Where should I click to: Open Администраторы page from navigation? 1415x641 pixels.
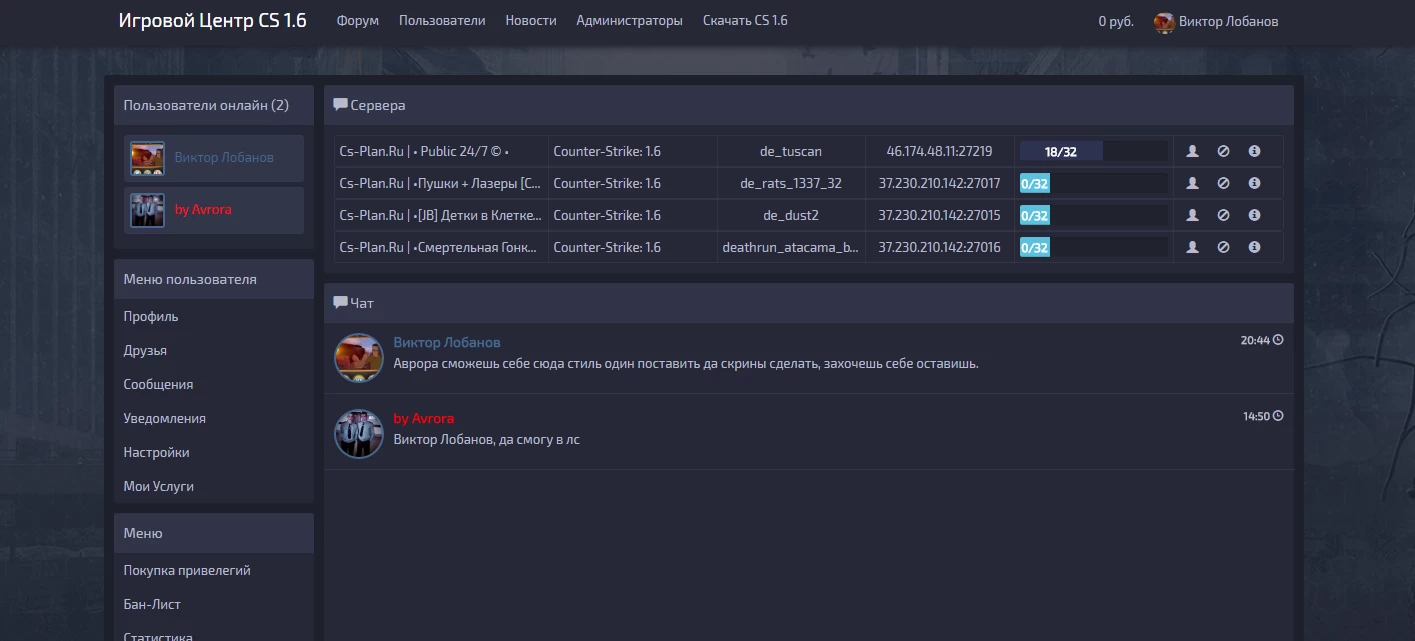tap(630, 21)
